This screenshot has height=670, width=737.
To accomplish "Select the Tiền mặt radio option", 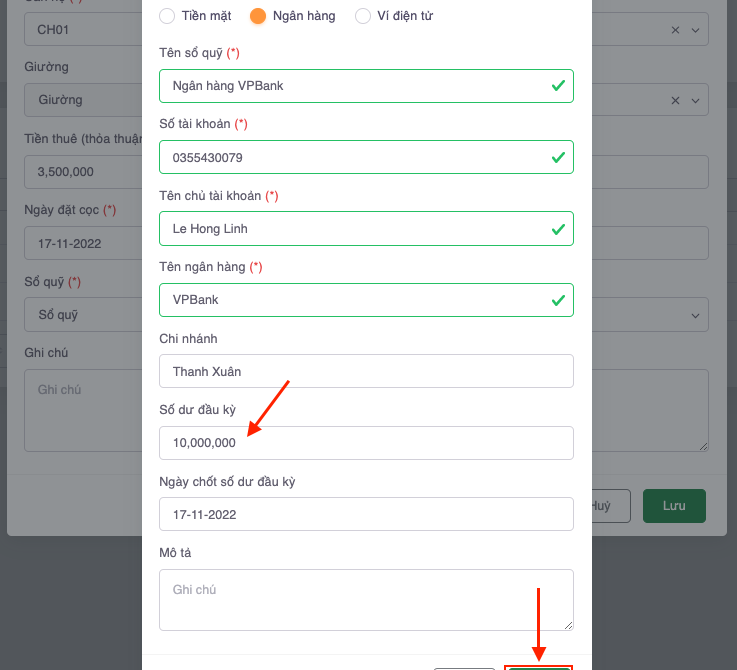I will 166,16.
